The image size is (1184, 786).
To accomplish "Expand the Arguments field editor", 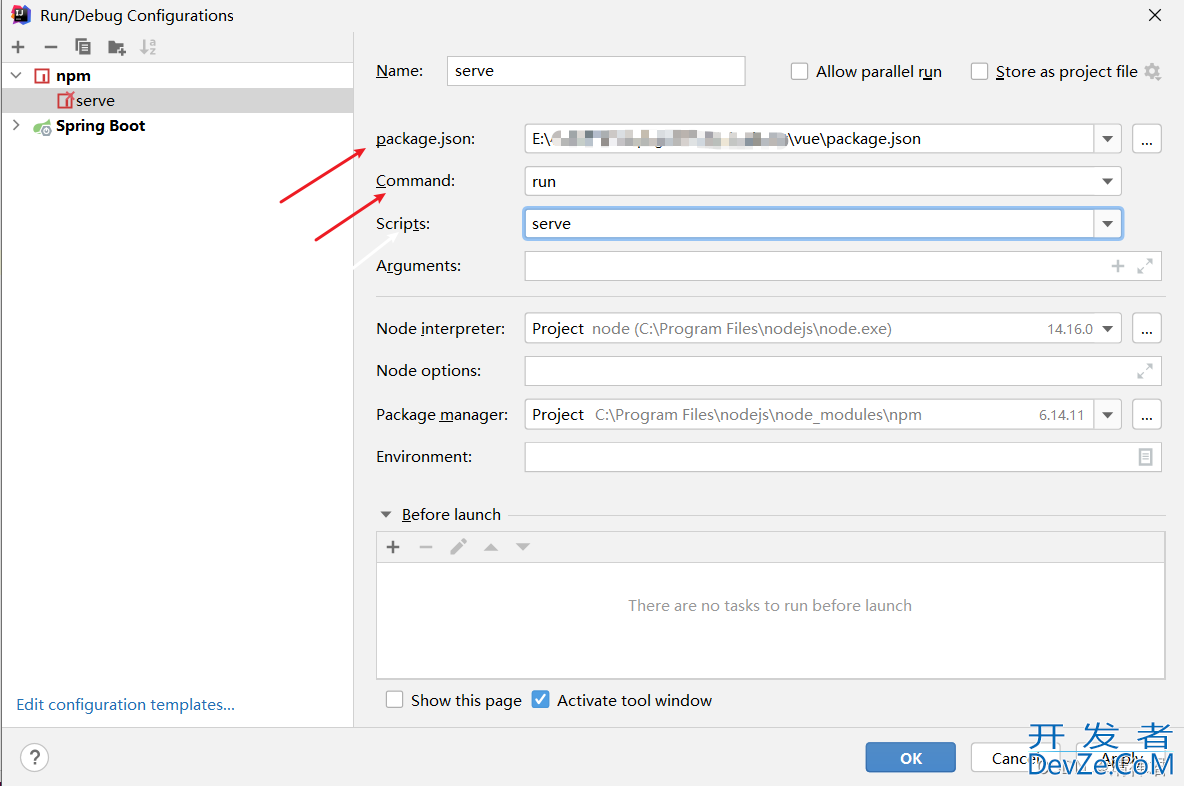I will 1145,266.
